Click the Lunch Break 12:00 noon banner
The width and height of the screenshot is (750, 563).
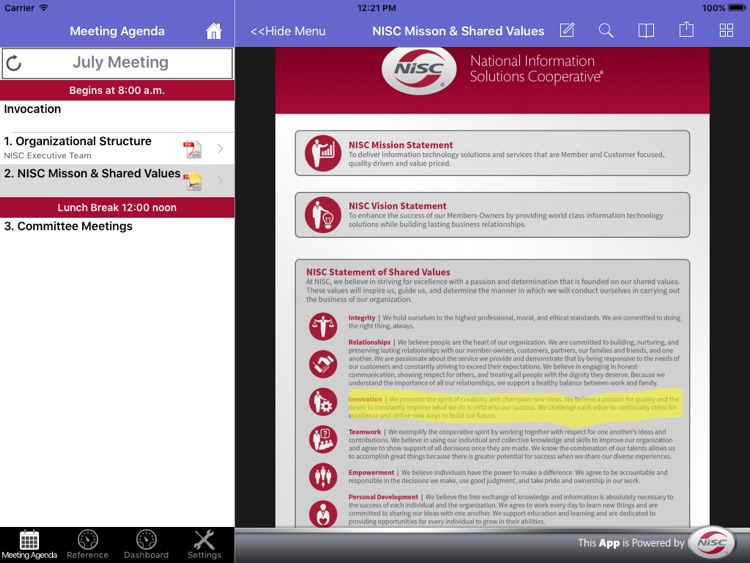coord(117,208)
